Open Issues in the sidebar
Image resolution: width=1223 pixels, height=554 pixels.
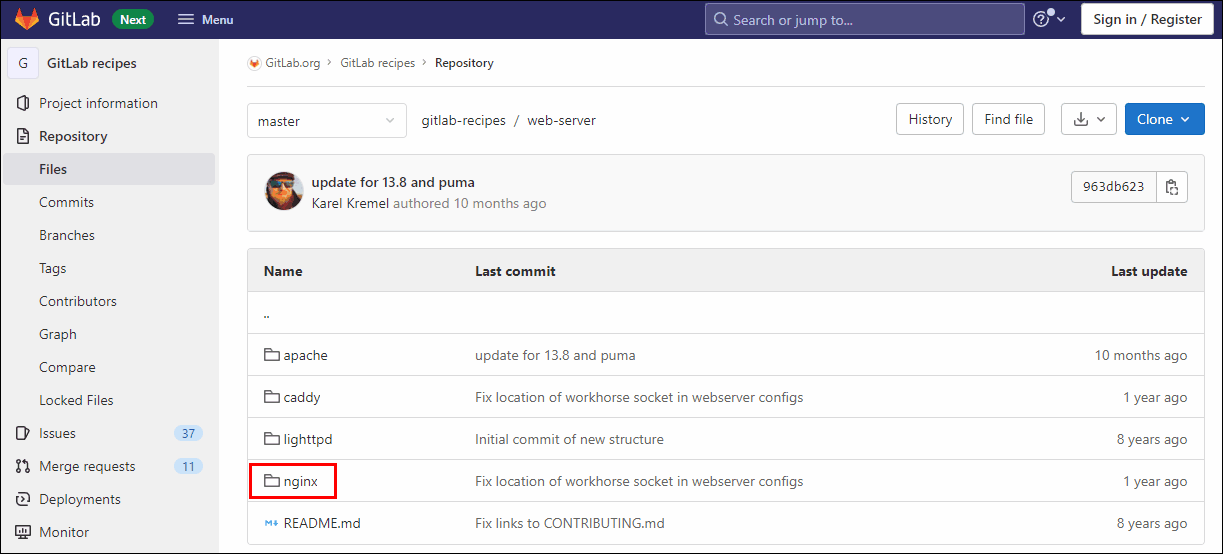[57, 433]
